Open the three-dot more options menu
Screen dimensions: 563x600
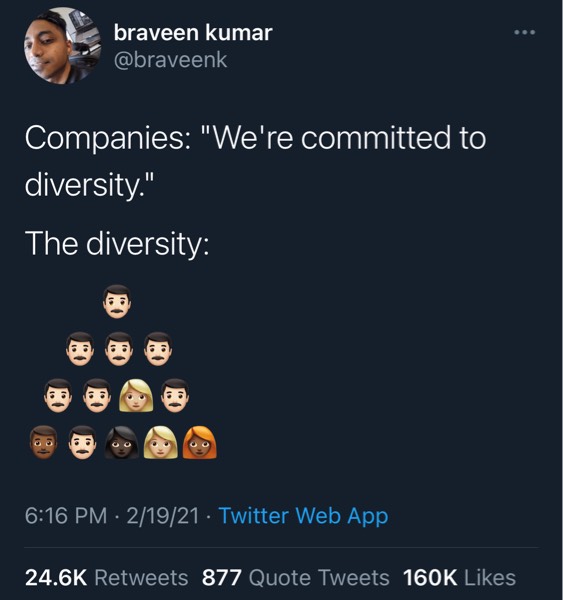tap(524, 33)
